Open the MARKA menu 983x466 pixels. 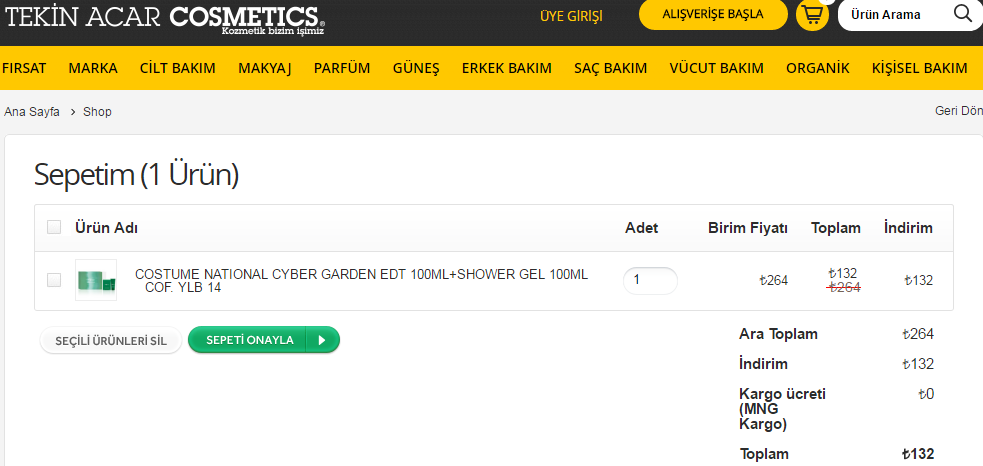click(x=93, y=68)
